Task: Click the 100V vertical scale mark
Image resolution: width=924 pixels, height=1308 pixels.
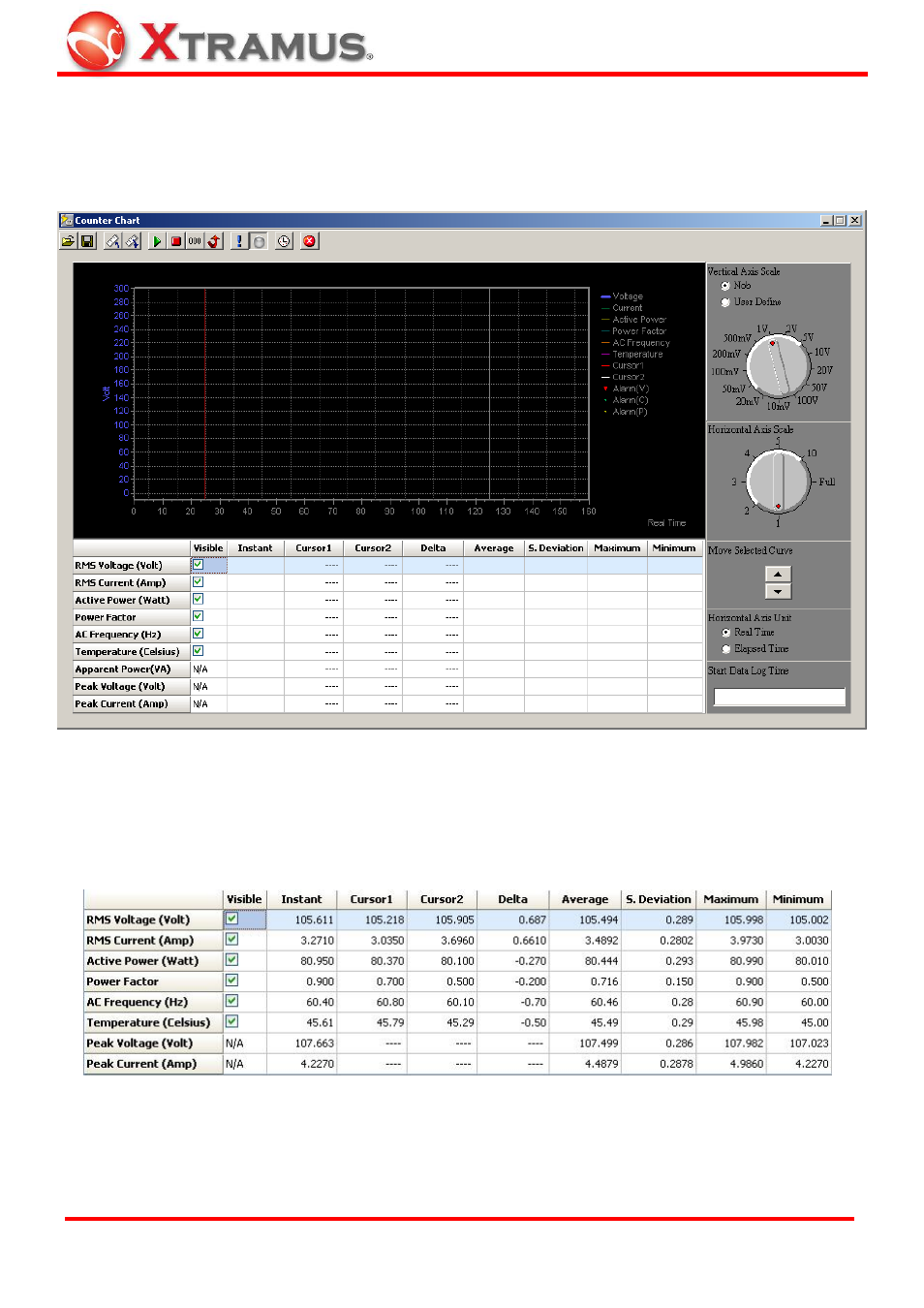Action: point(807,400)
